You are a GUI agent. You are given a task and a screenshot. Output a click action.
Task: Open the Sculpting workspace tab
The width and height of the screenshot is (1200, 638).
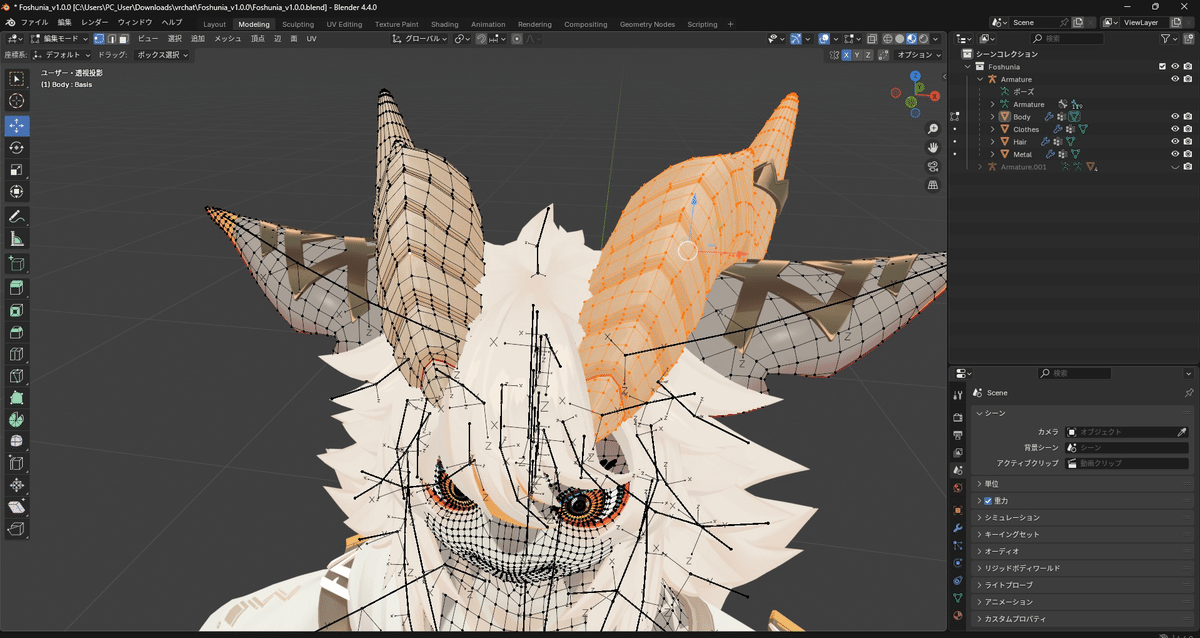pos(297,24)
